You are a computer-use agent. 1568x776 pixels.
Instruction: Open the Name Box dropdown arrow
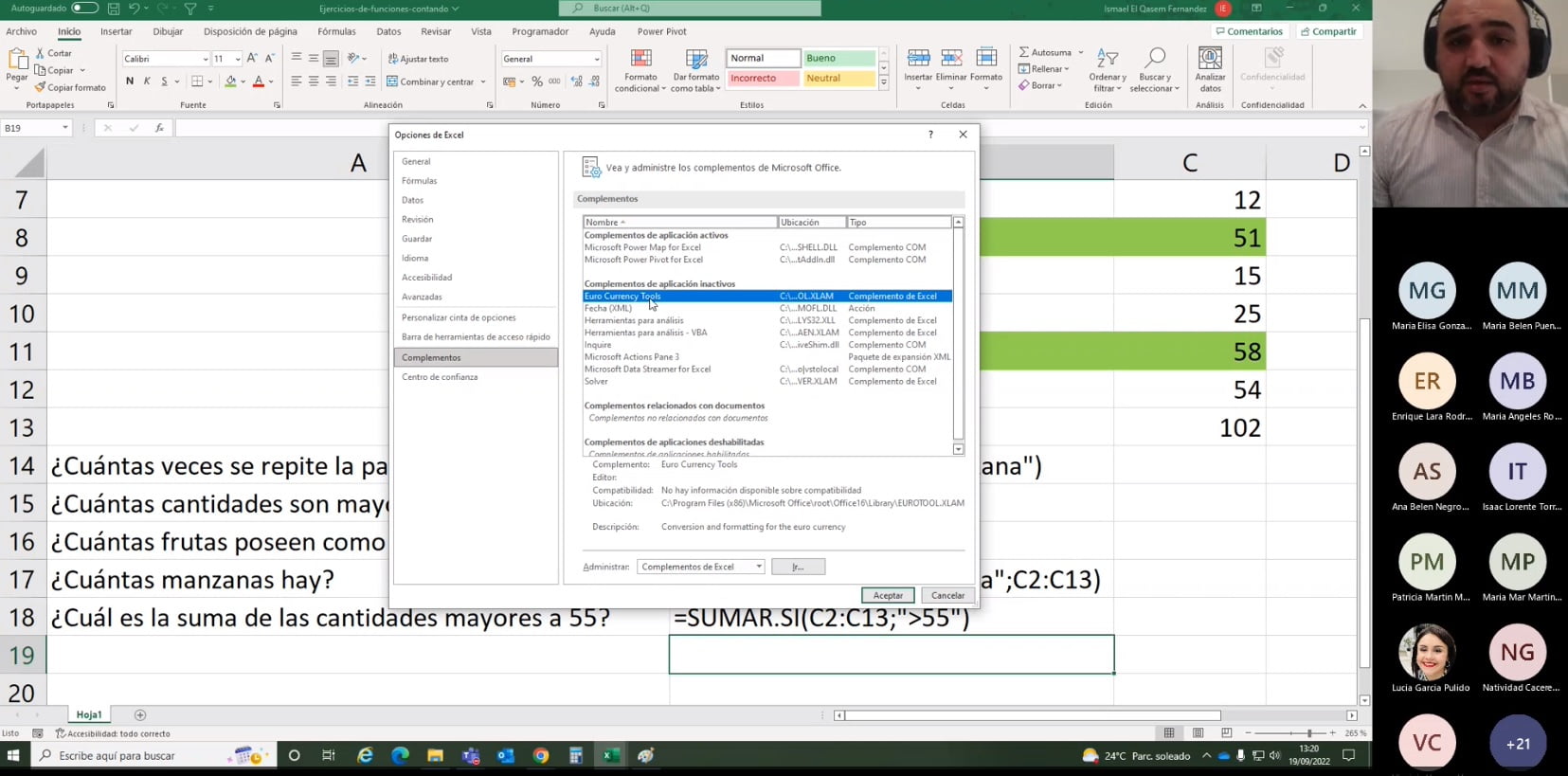65,128
